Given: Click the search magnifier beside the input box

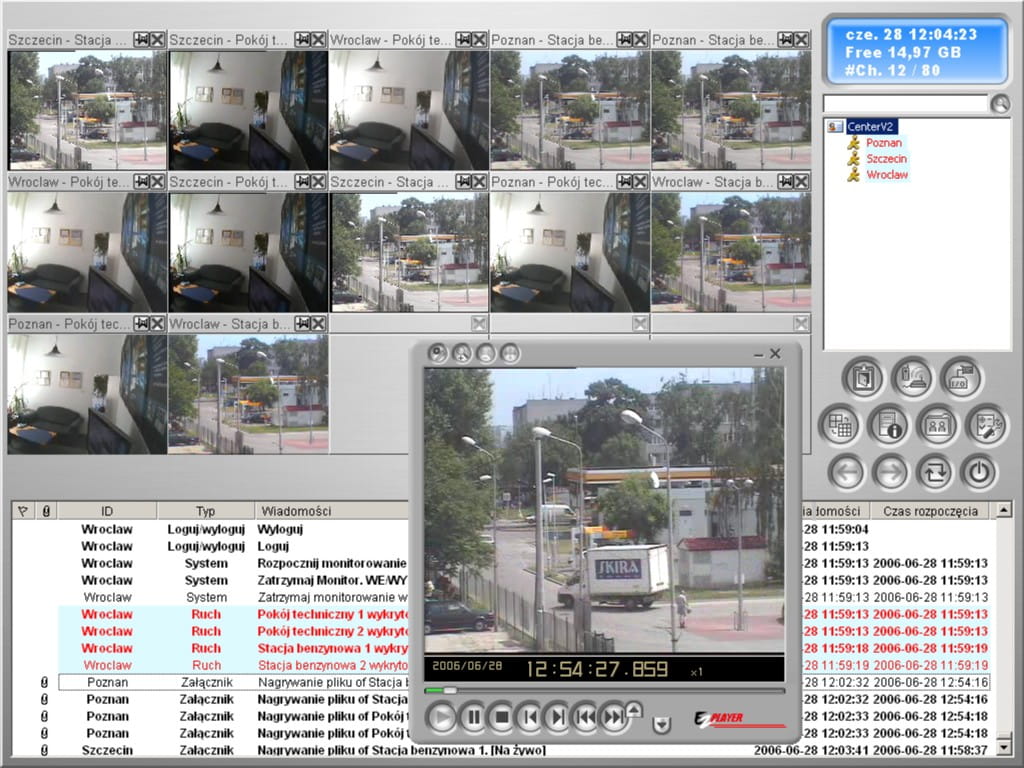Looking at the screenshot, I should click(1000, 104).
